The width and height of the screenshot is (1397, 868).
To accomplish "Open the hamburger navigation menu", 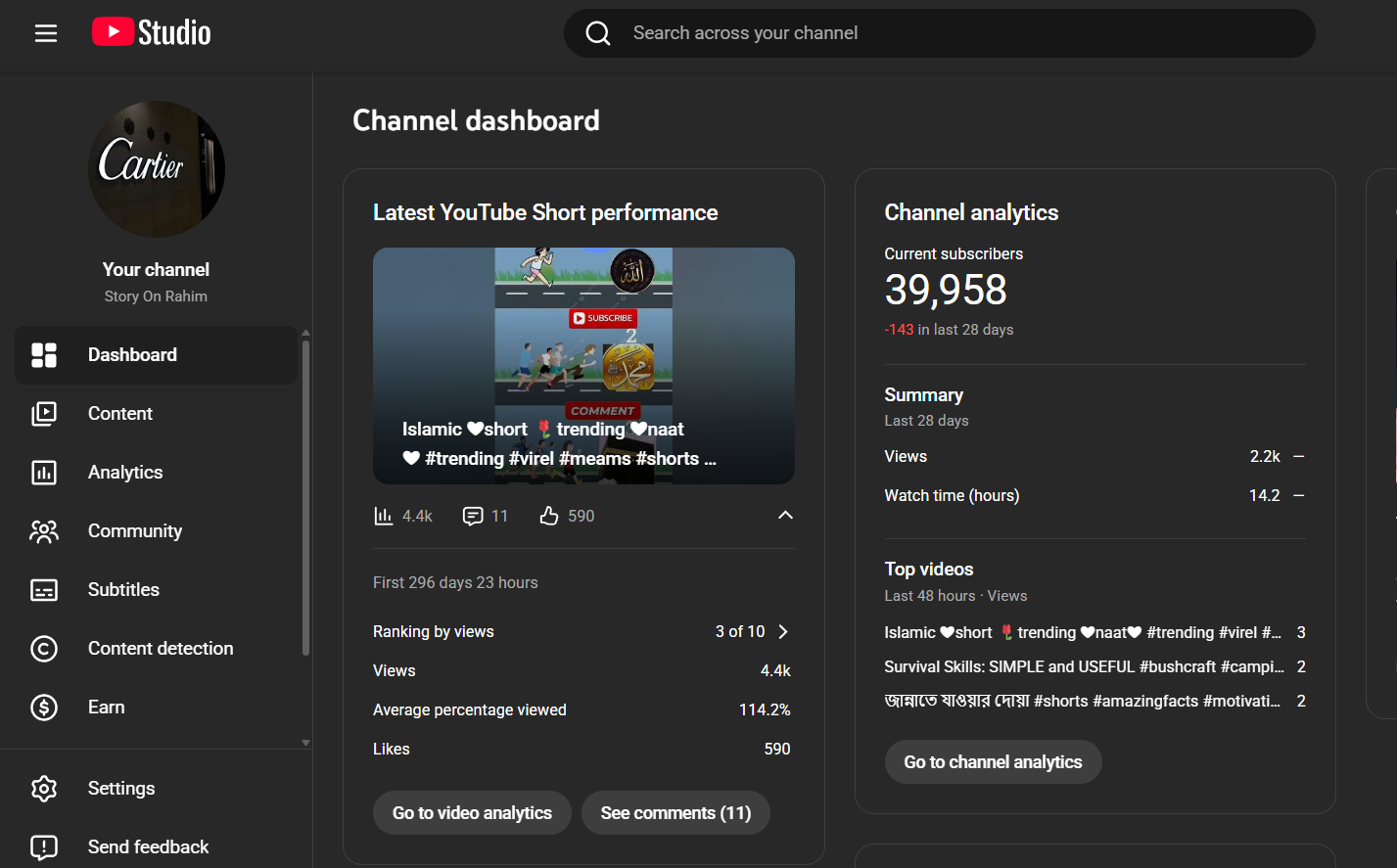I will (46, 33).
